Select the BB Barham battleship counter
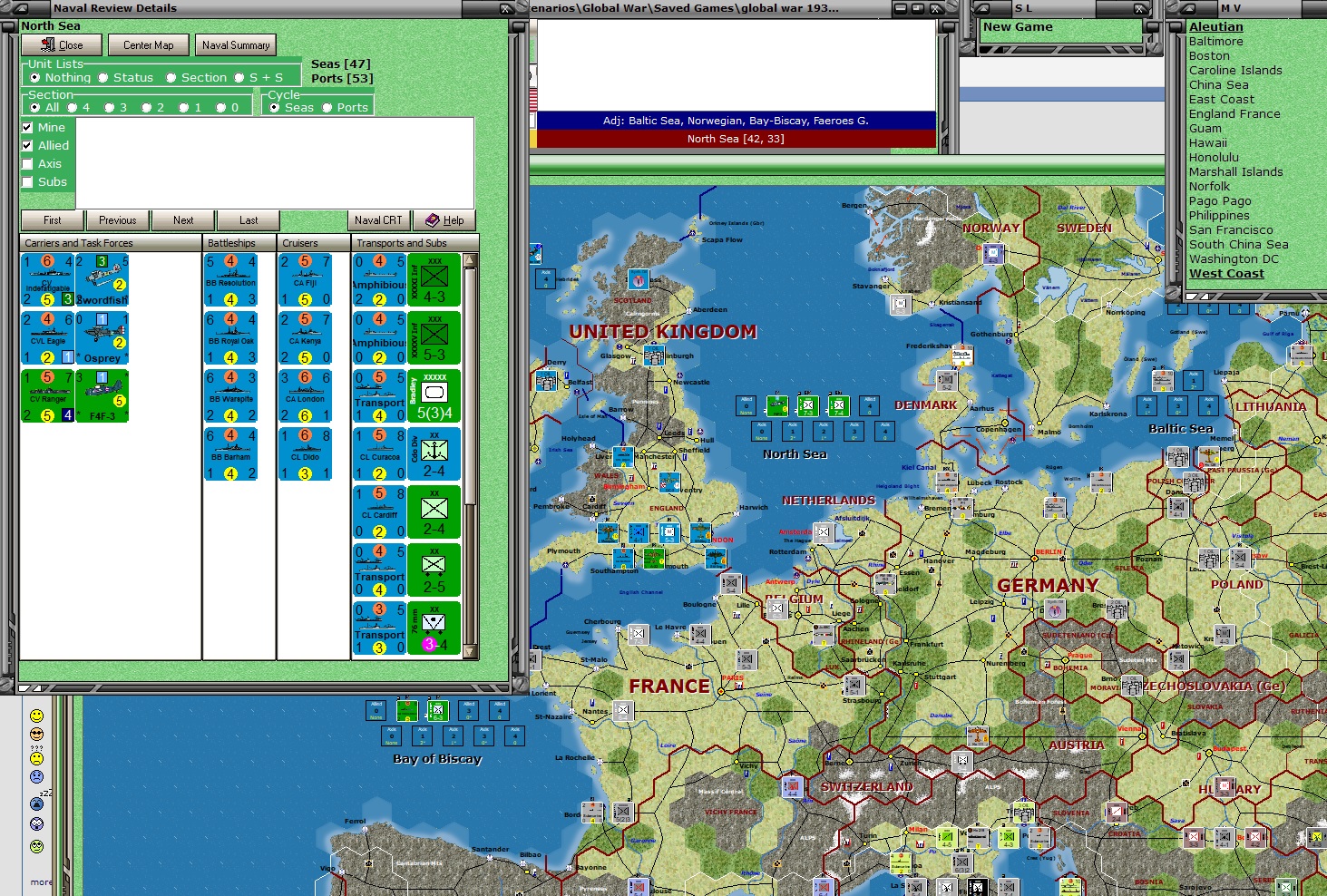 click(231, 454)
